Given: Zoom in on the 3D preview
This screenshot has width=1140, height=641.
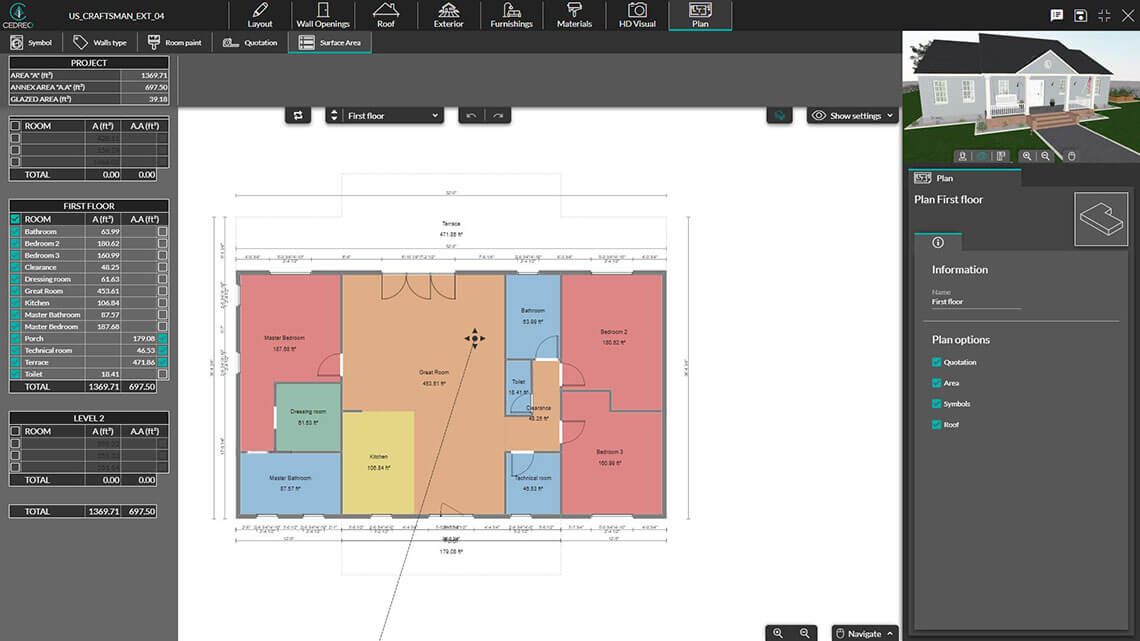Looking at the screenshot, I should [x=1027, y=155].
